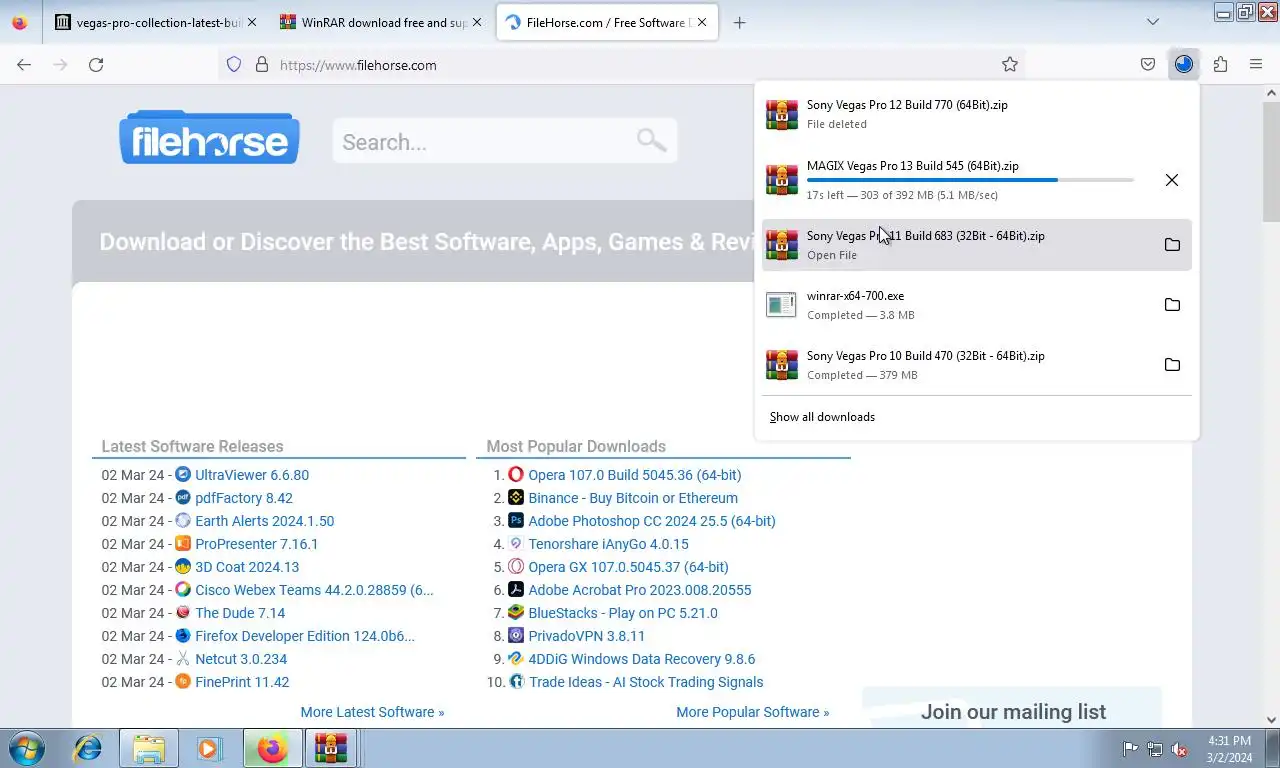The width and height of the screenshot is (1280, 768).
Task: Open the Netcut 3.0.234 link
Action: [x=241, y=659]
